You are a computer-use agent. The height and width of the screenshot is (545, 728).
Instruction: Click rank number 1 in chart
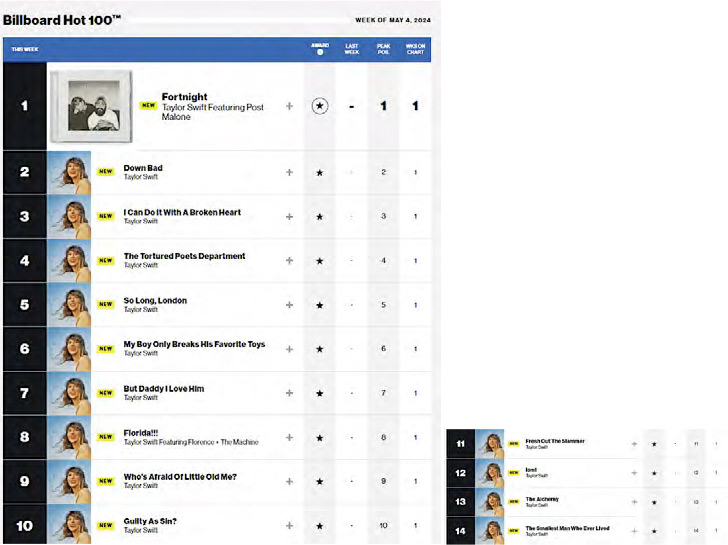[25, 106]
